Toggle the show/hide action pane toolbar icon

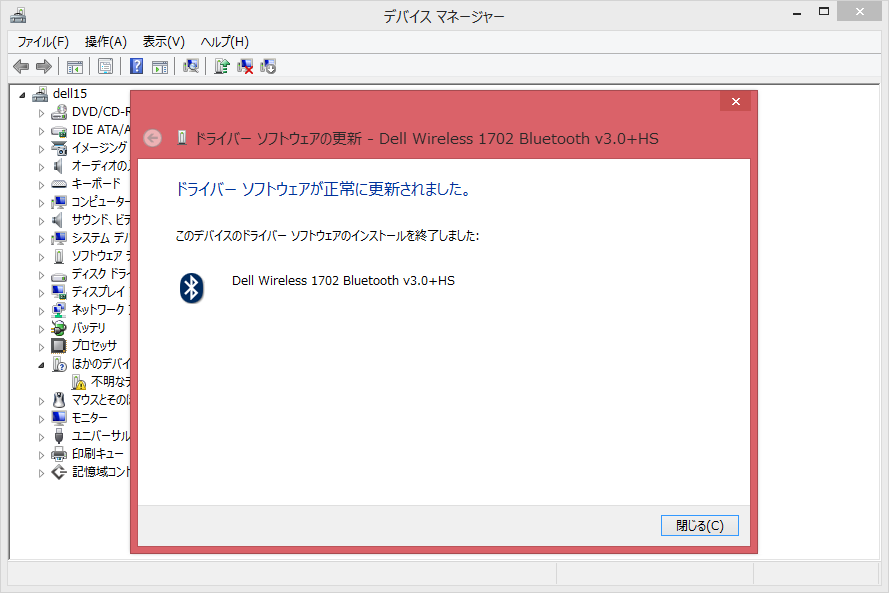160,67
